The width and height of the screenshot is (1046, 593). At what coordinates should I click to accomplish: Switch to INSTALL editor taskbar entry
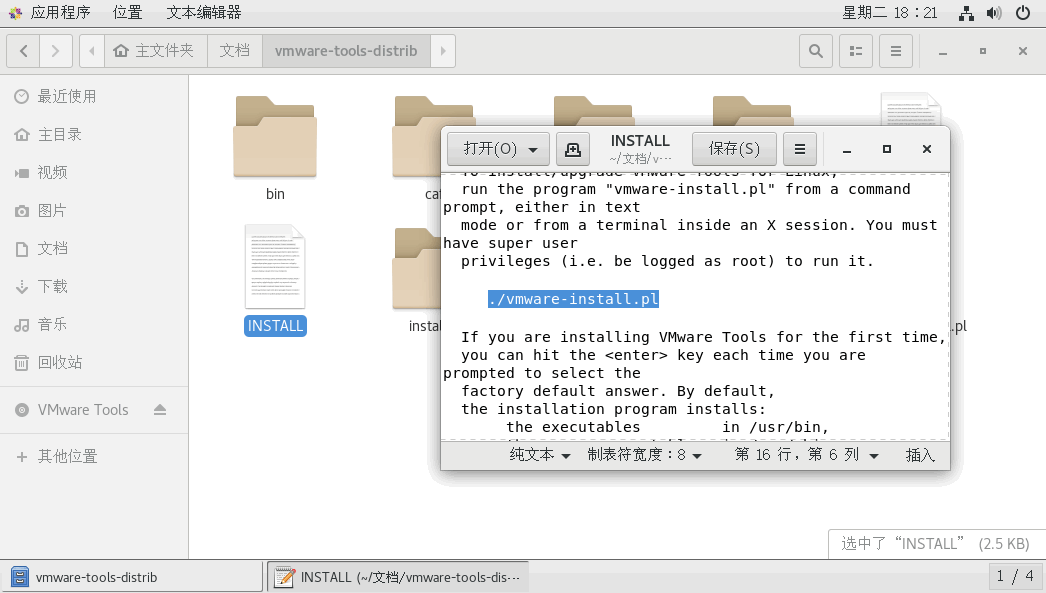tap(398, 577)
